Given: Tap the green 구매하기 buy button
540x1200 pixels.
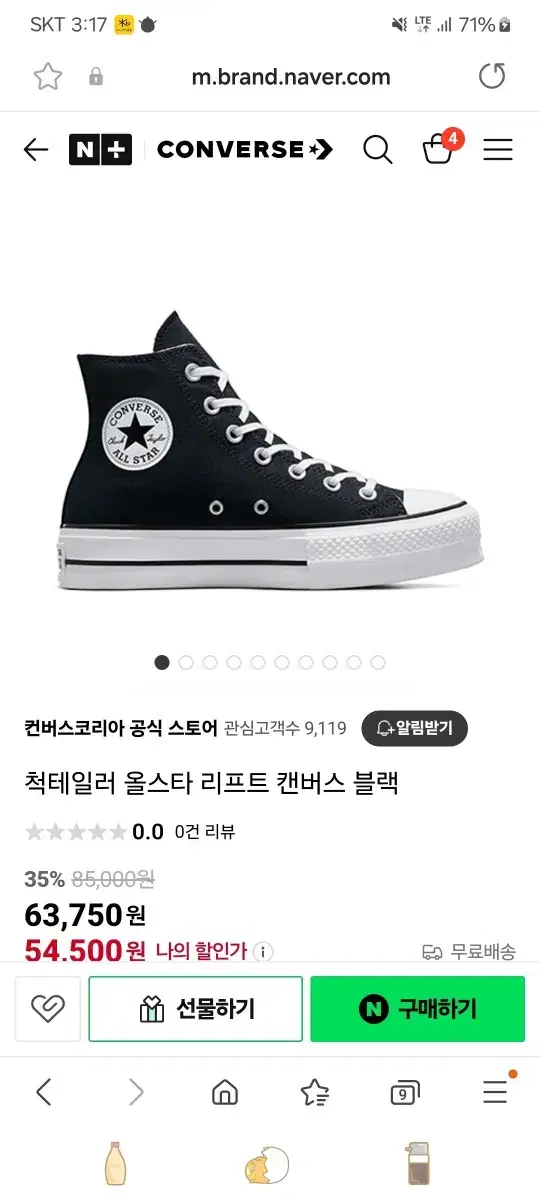Looking at the screenshot, I should 417,1009.
